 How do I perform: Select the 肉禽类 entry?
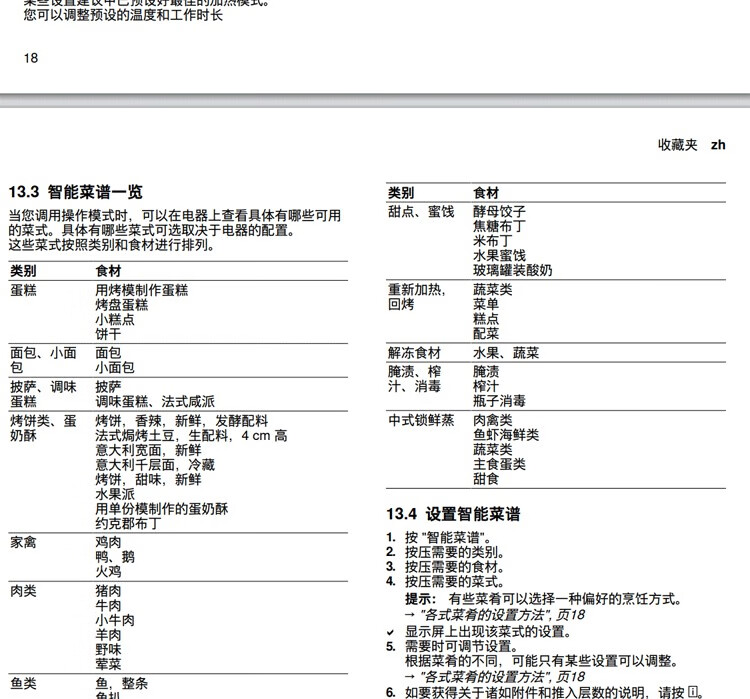pyautogui.click(x=493, y=420)
